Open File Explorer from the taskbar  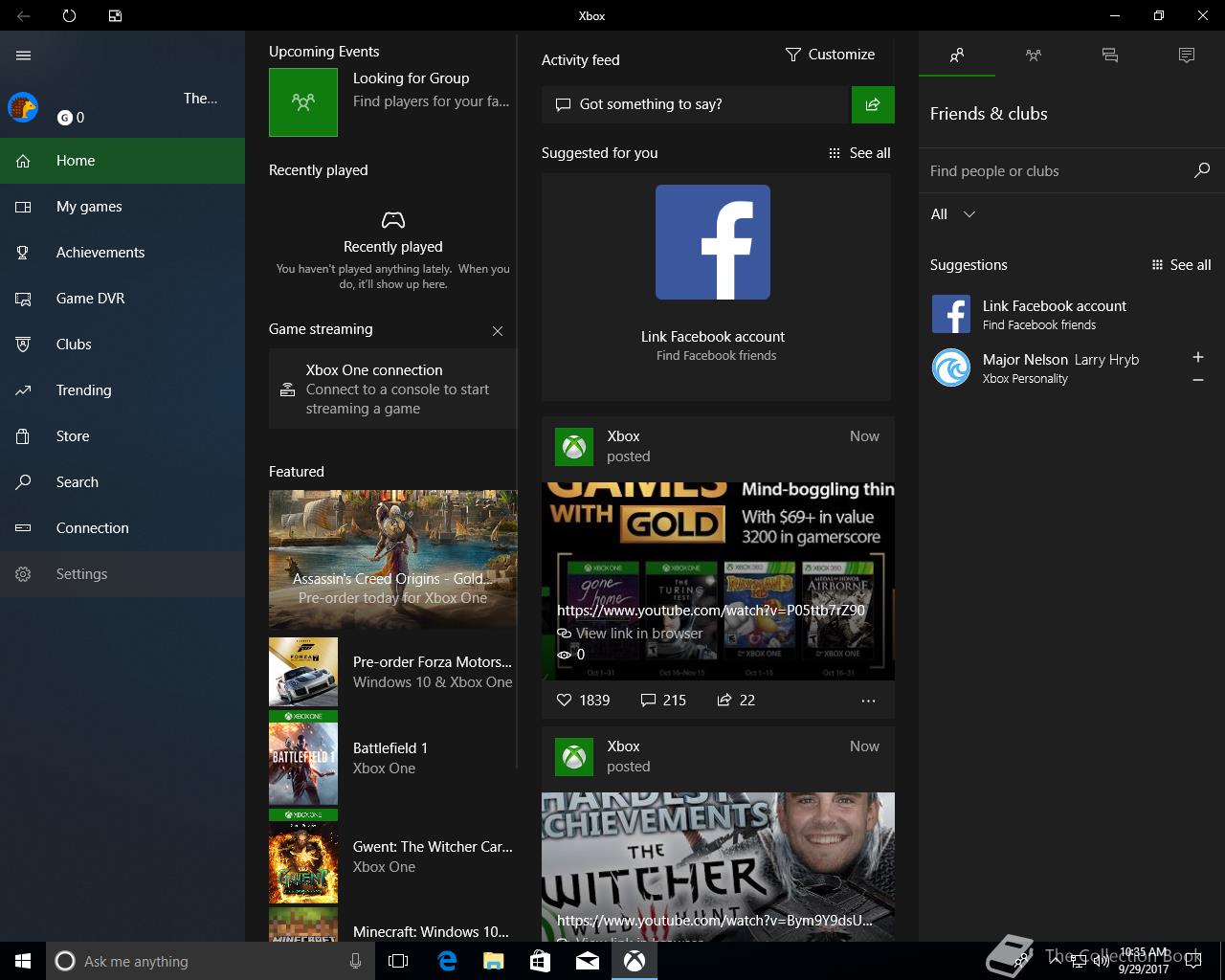(x=493, y=961)
